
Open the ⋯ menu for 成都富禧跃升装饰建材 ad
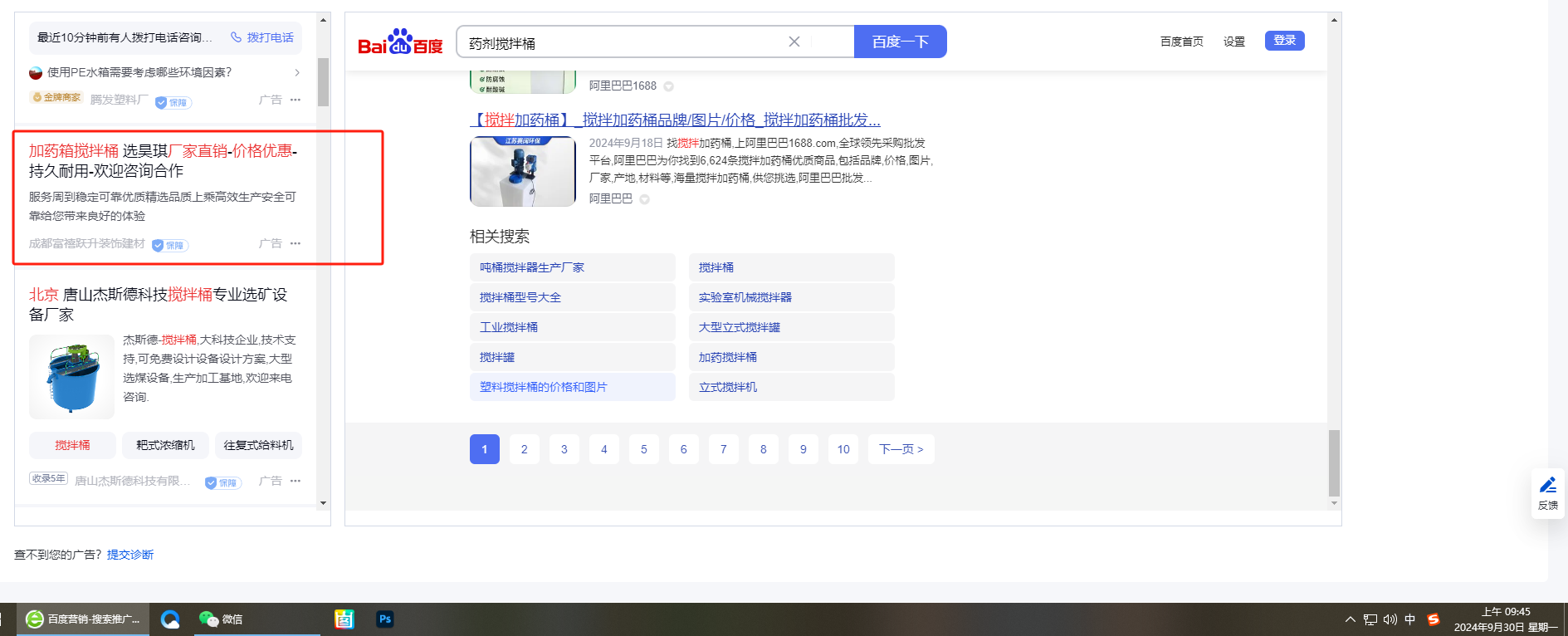(296, 243)
